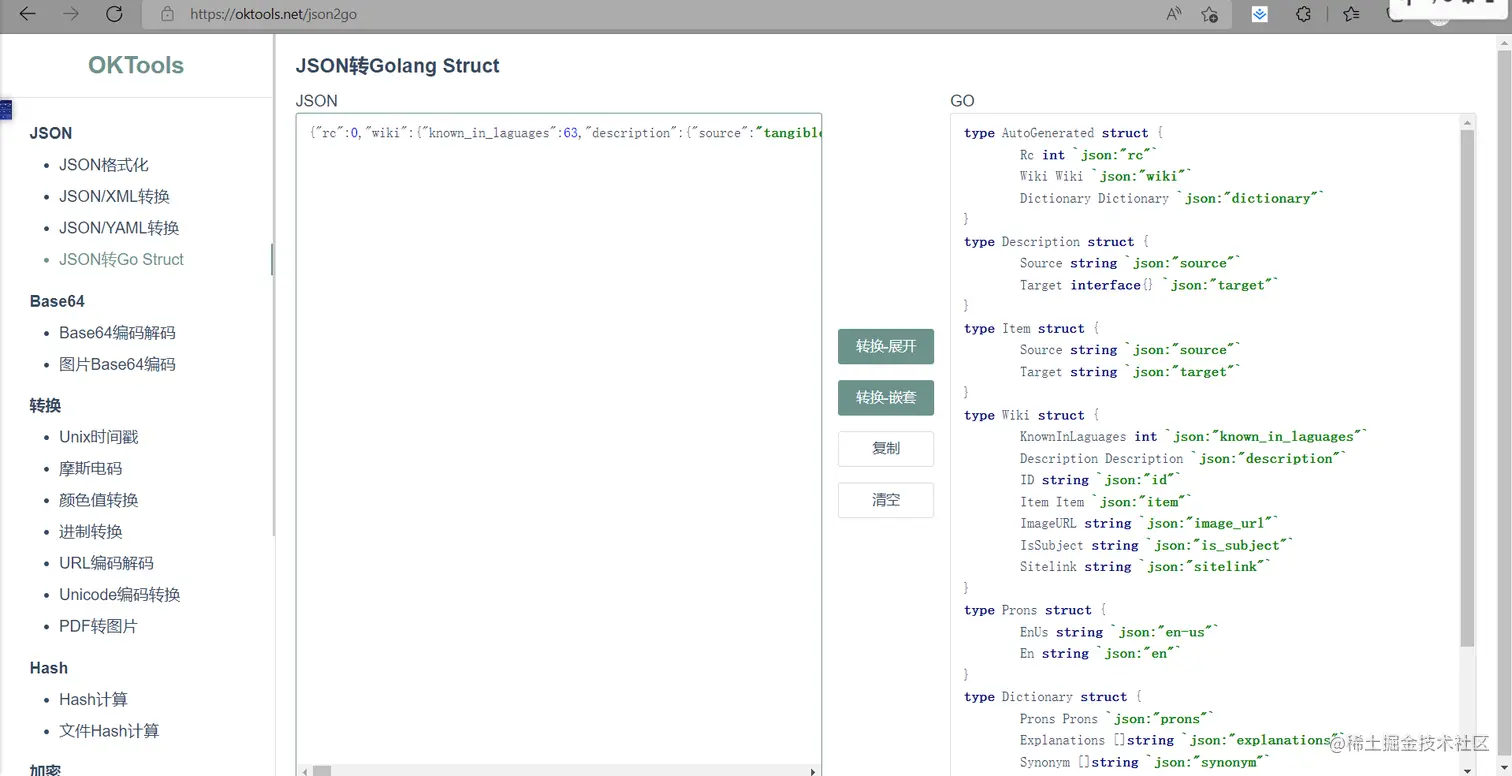Click the 'Dictionary Dictionary' field line
Viewport: 1512px width, 776px height.
pos(1172,198)
